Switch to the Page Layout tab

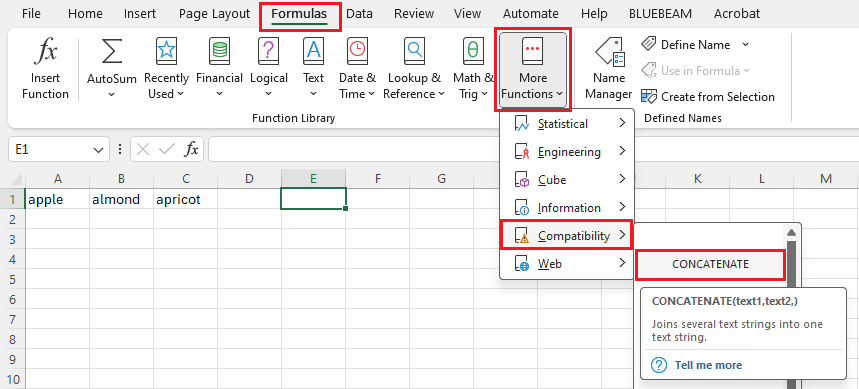pos(214,14)
